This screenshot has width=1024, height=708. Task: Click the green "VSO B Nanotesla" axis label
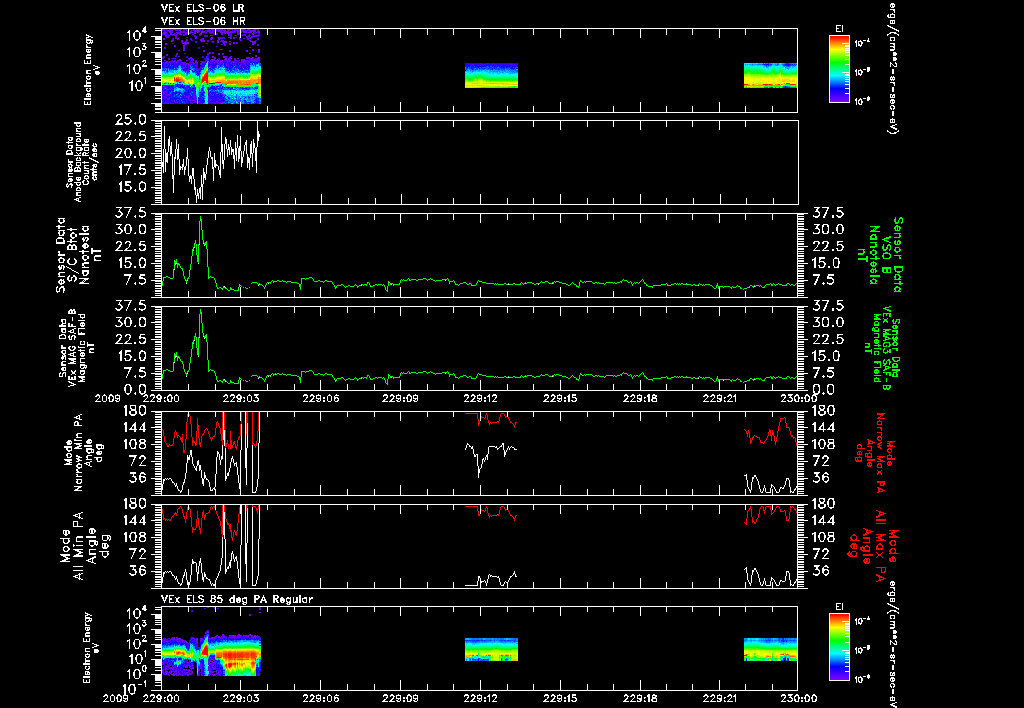coord(879,255)
